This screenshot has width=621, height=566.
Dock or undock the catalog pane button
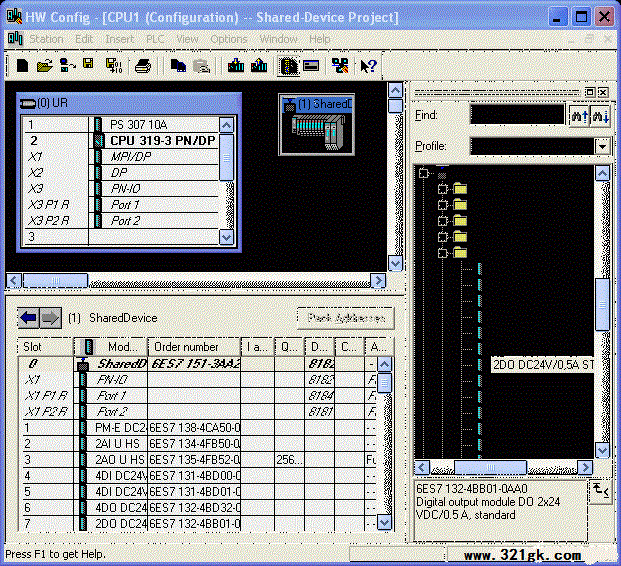[x=590, y=92]
